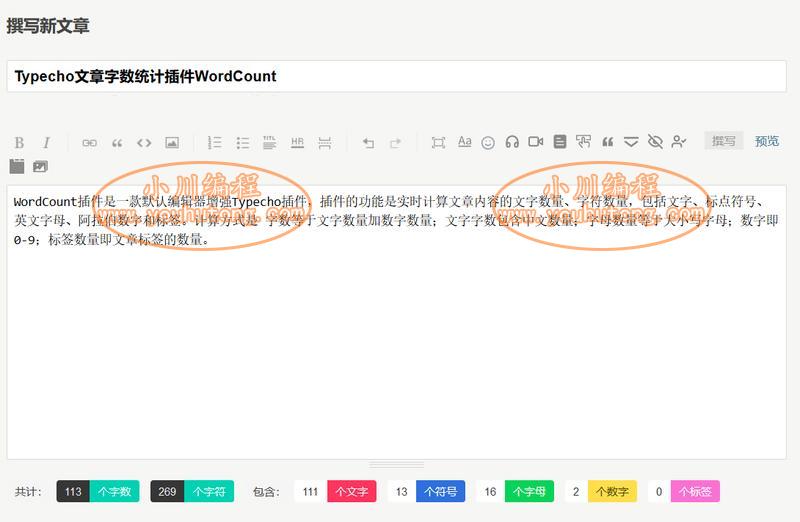The image size is (800, 522).
Task: Click the 269 character count value
Action: tap(167, 491)
